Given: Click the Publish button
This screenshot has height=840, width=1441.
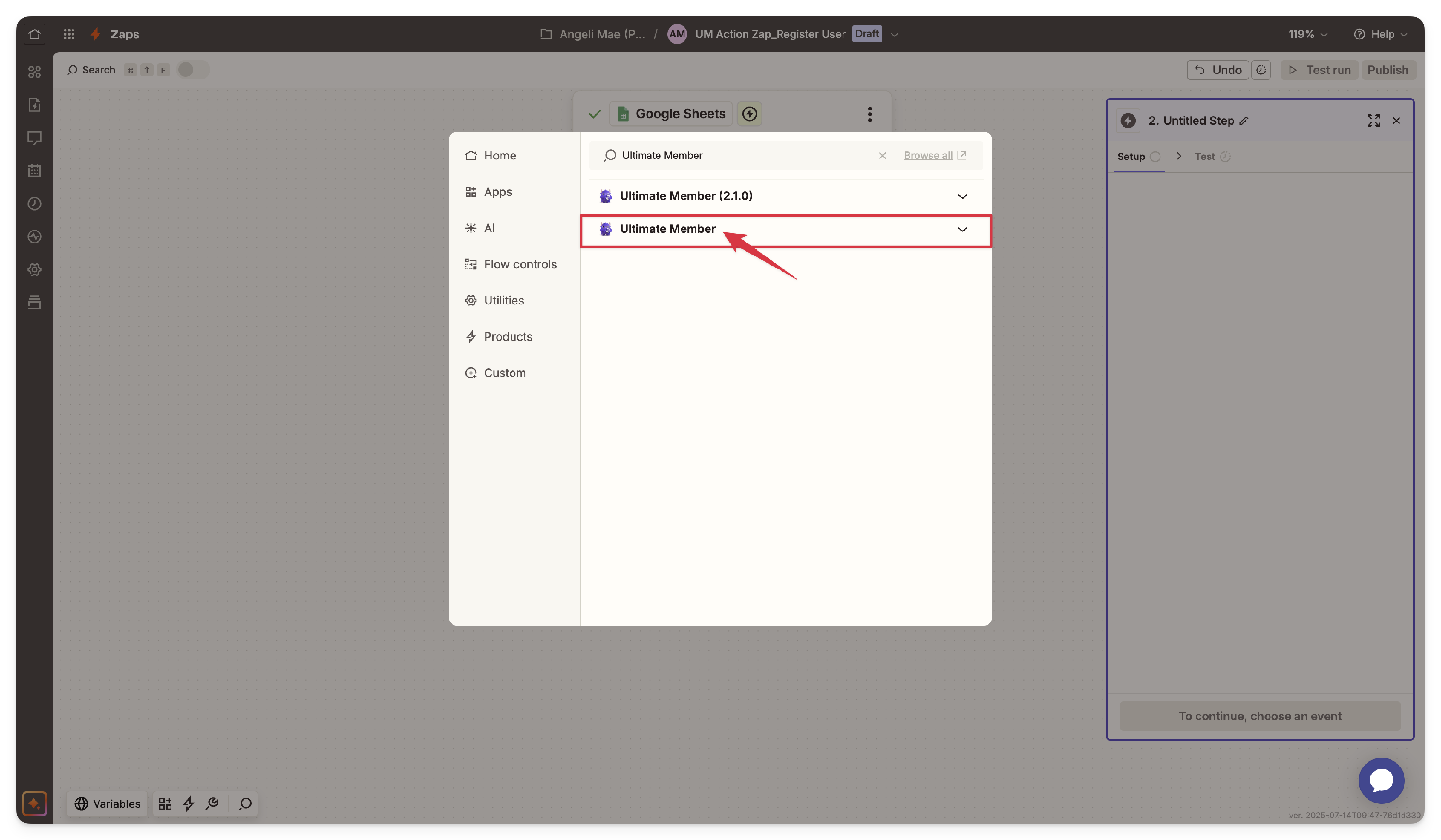Looking at the screenshot, I should (1388, 70).
